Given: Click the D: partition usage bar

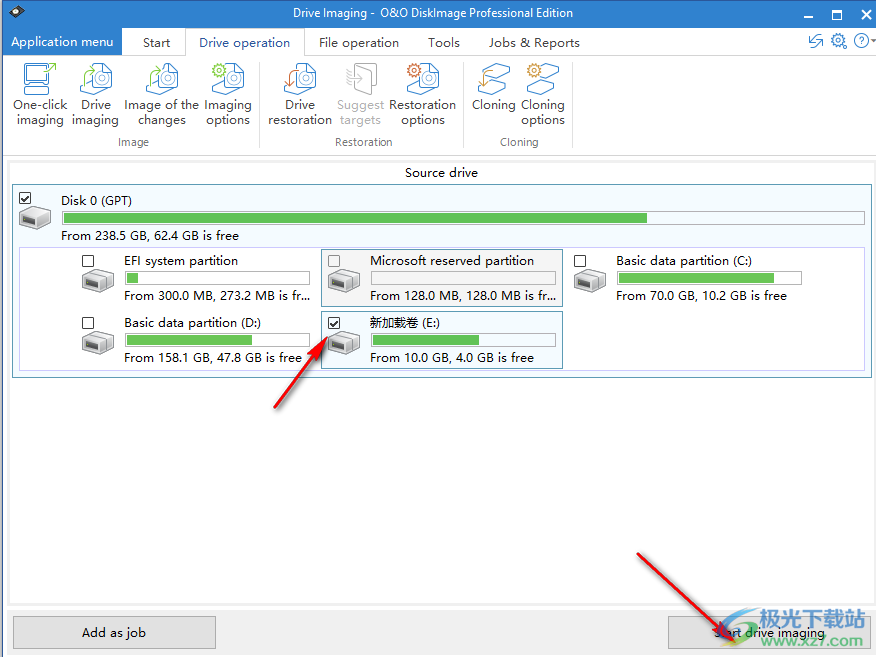Looking at the screenshot, I should click(x=217, y=340).
